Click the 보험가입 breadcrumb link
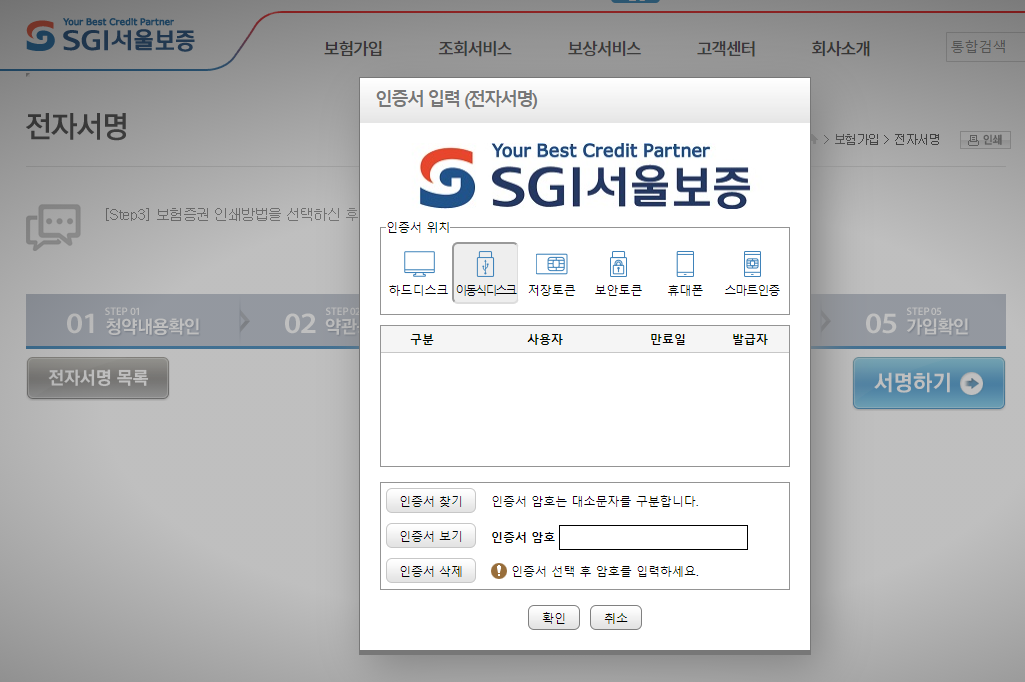1025x682 pixels. (856, 139)
